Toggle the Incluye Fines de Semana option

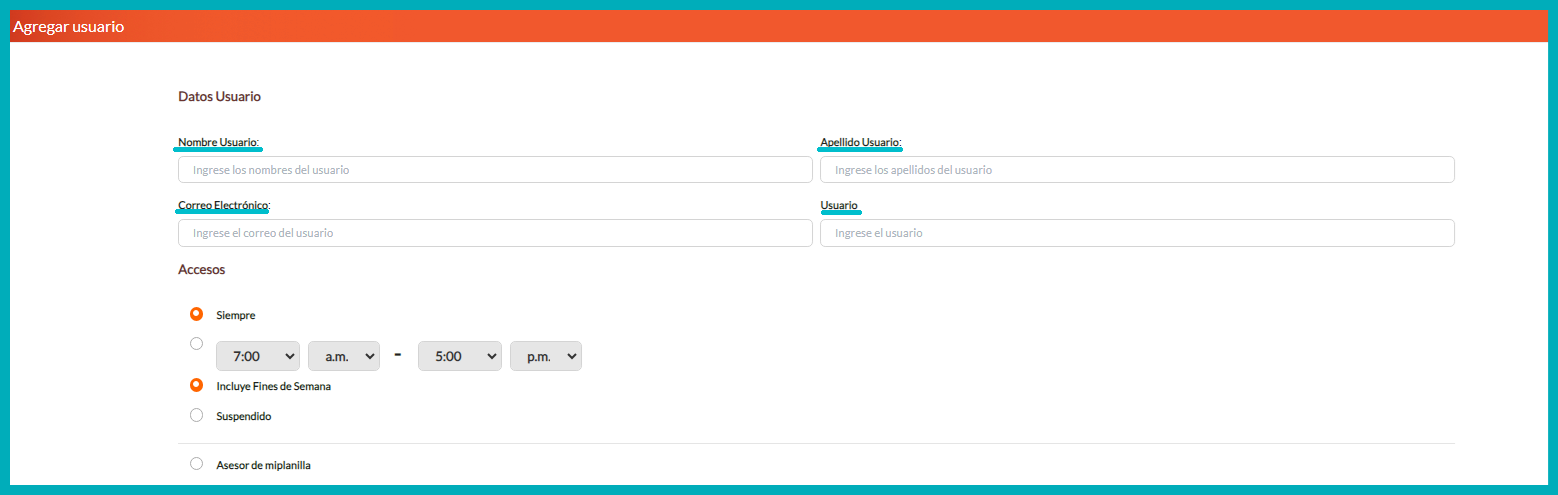click(196, 385)
